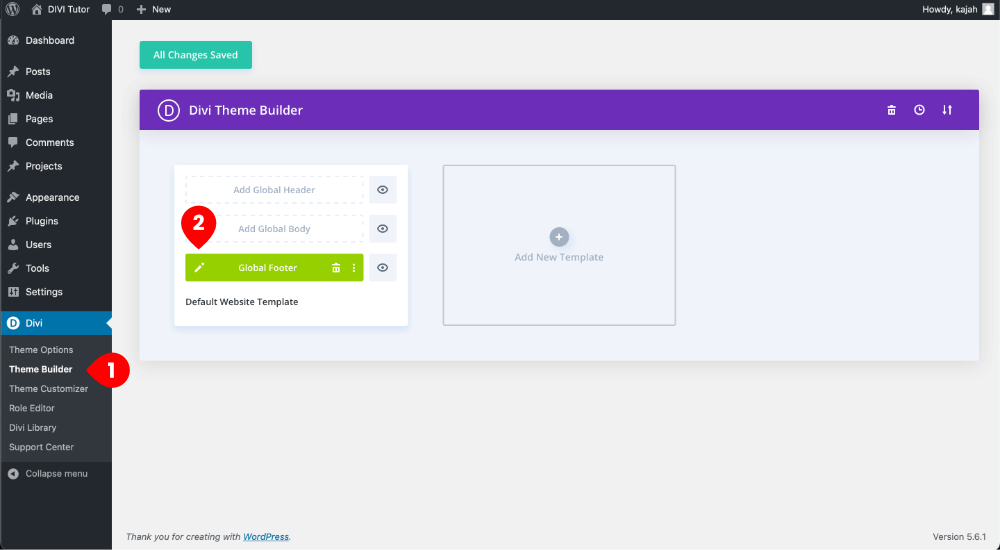Open history clock icon in purple header

[x=919, y=110]
